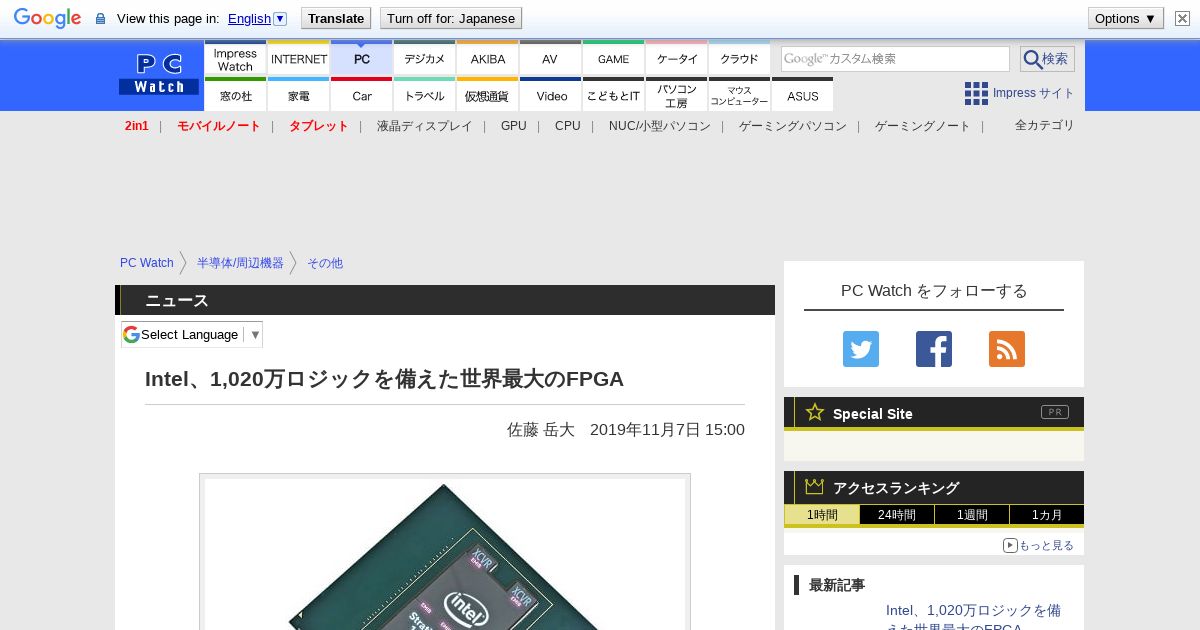Open the クラウド tab

(x=740, y=58)
